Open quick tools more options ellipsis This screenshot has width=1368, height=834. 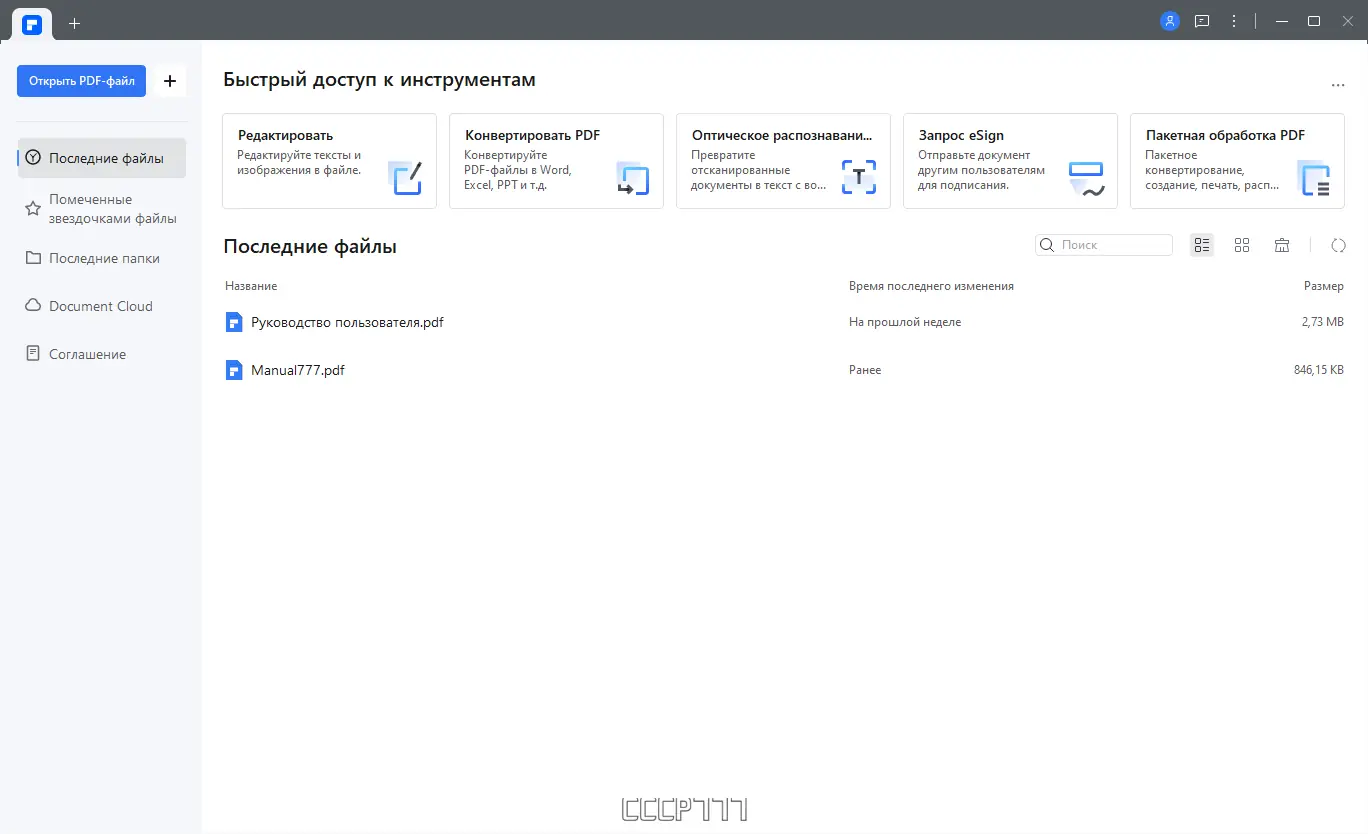(1338, 86)
